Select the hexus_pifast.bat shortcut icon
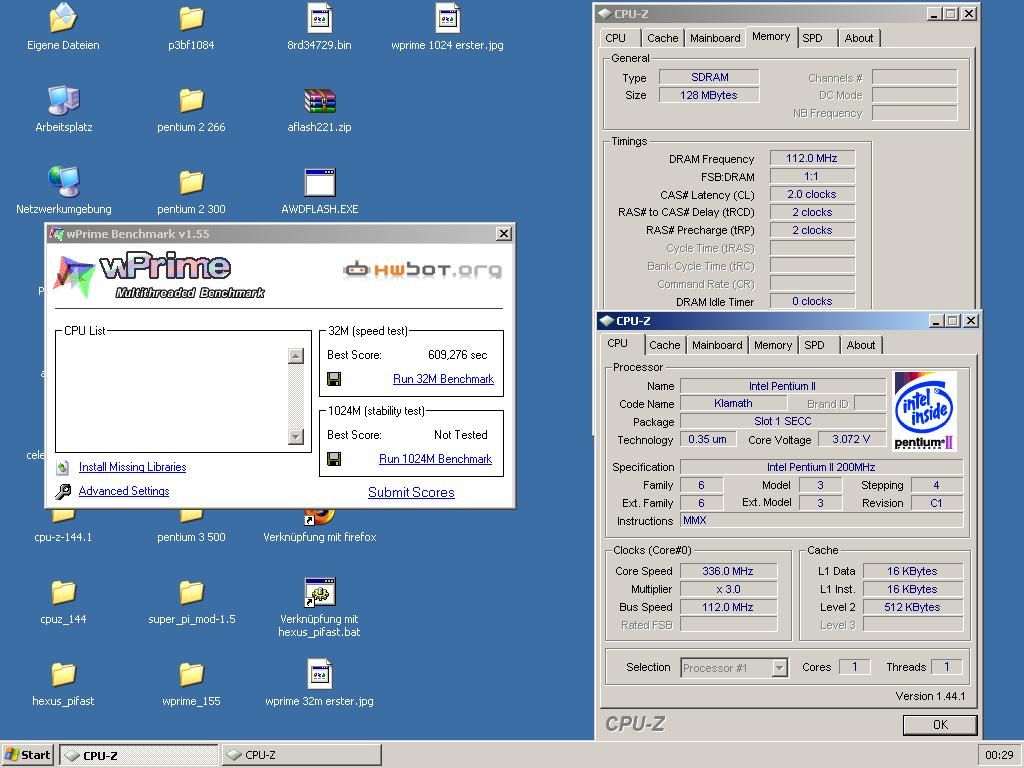Screen dimensions: 1024x768 point(319,592)
